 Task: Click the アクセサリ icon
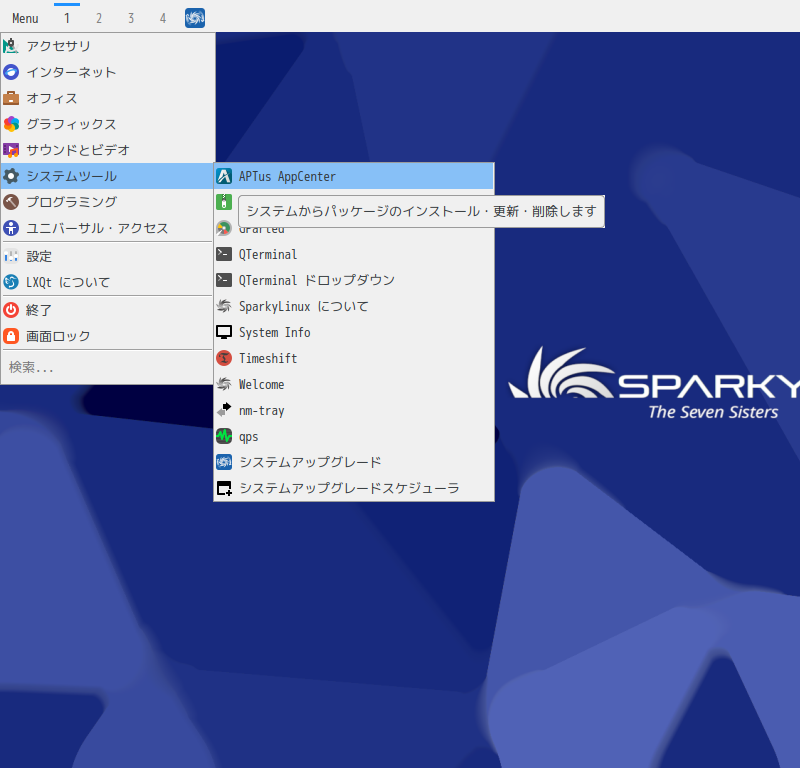pos(11,46)
